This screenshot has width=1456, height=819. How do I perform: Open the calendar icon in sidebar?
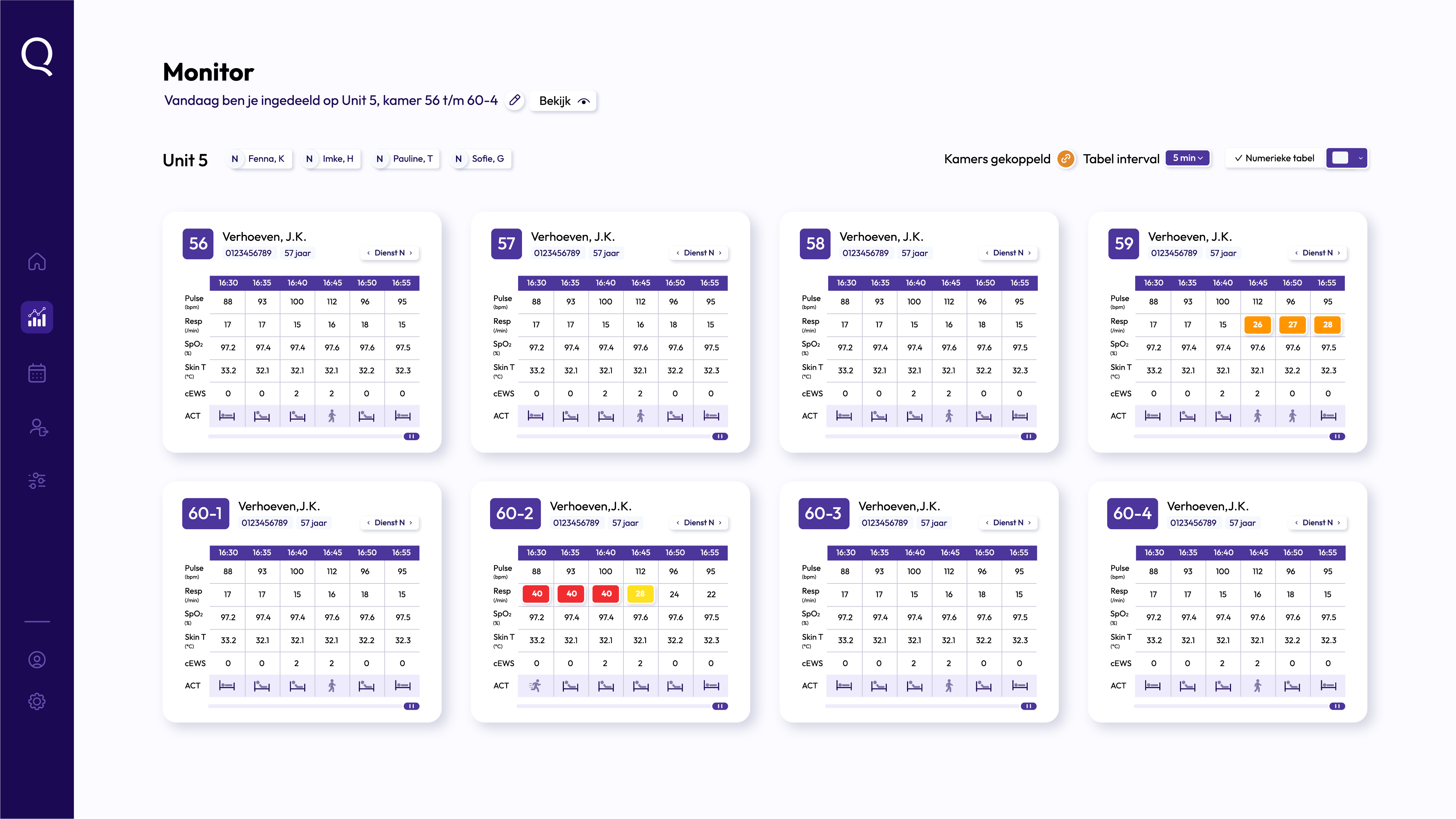pyautogui.click(x=37, y=373)
